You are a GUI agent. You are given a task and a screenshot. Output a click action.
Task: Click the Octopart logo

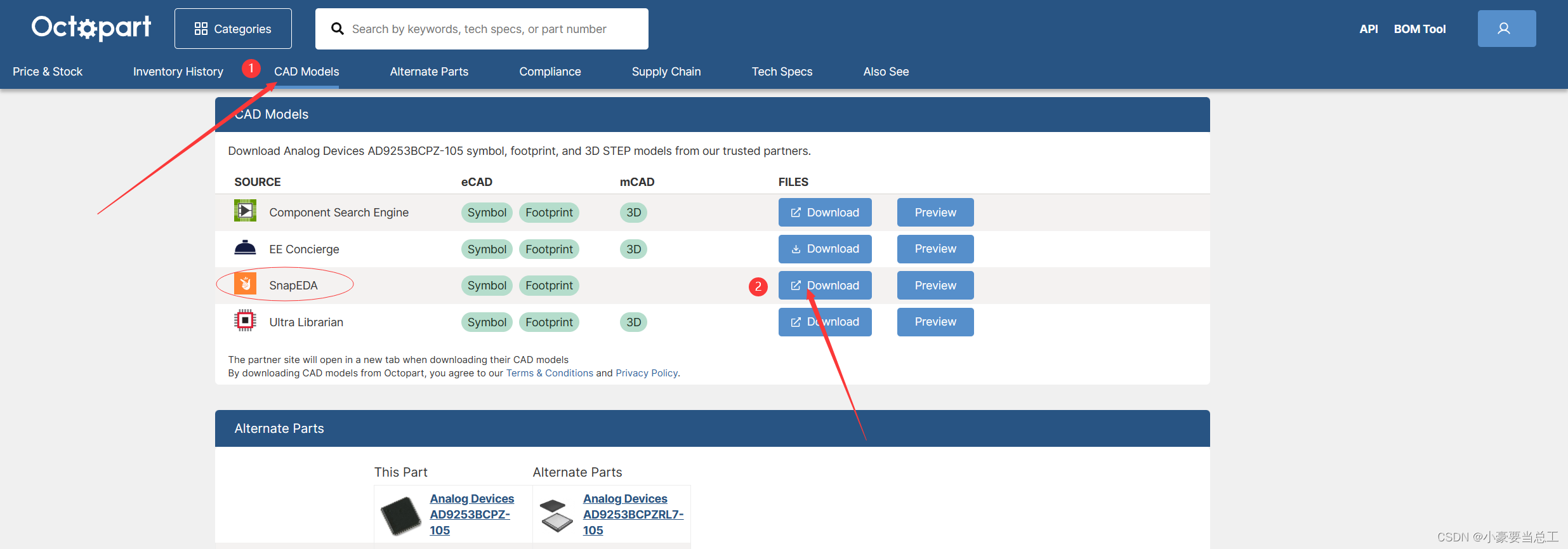[x=91, y=28]
